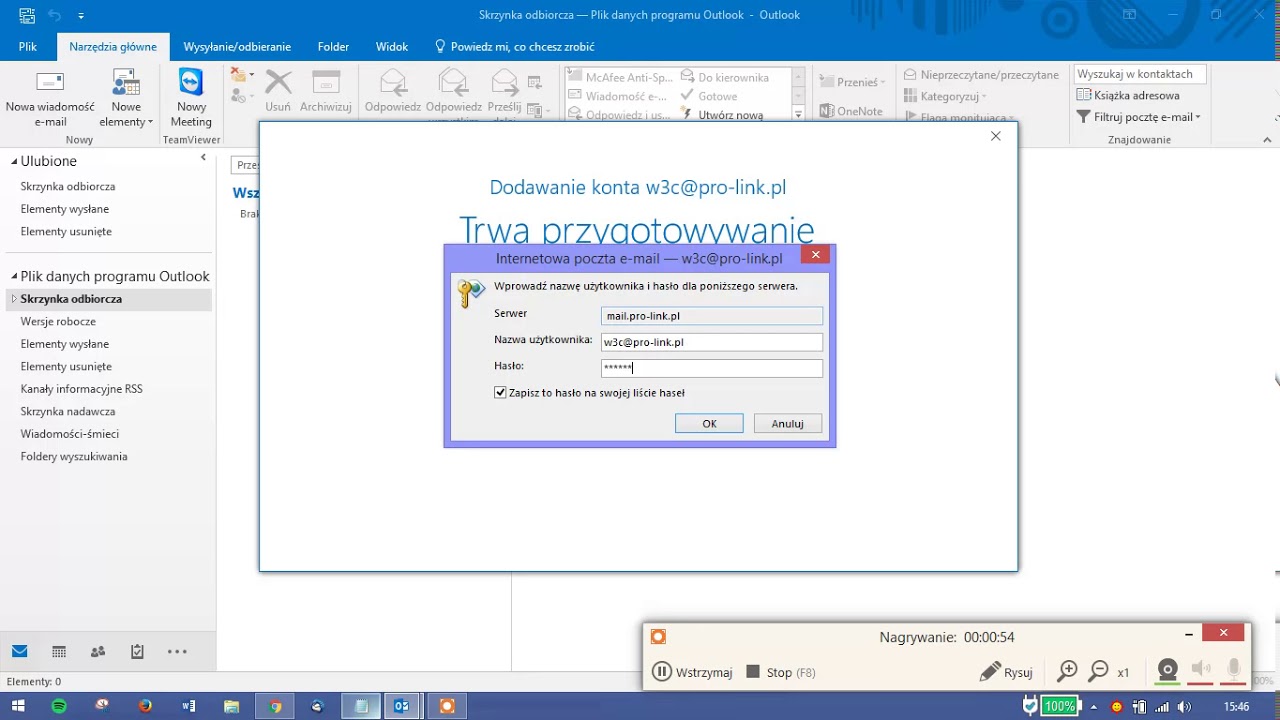The width and height of the screenshot is (1280, 720).
Task: Click Powiedz mi, co chcesz zrobić box
Action: 514,47
